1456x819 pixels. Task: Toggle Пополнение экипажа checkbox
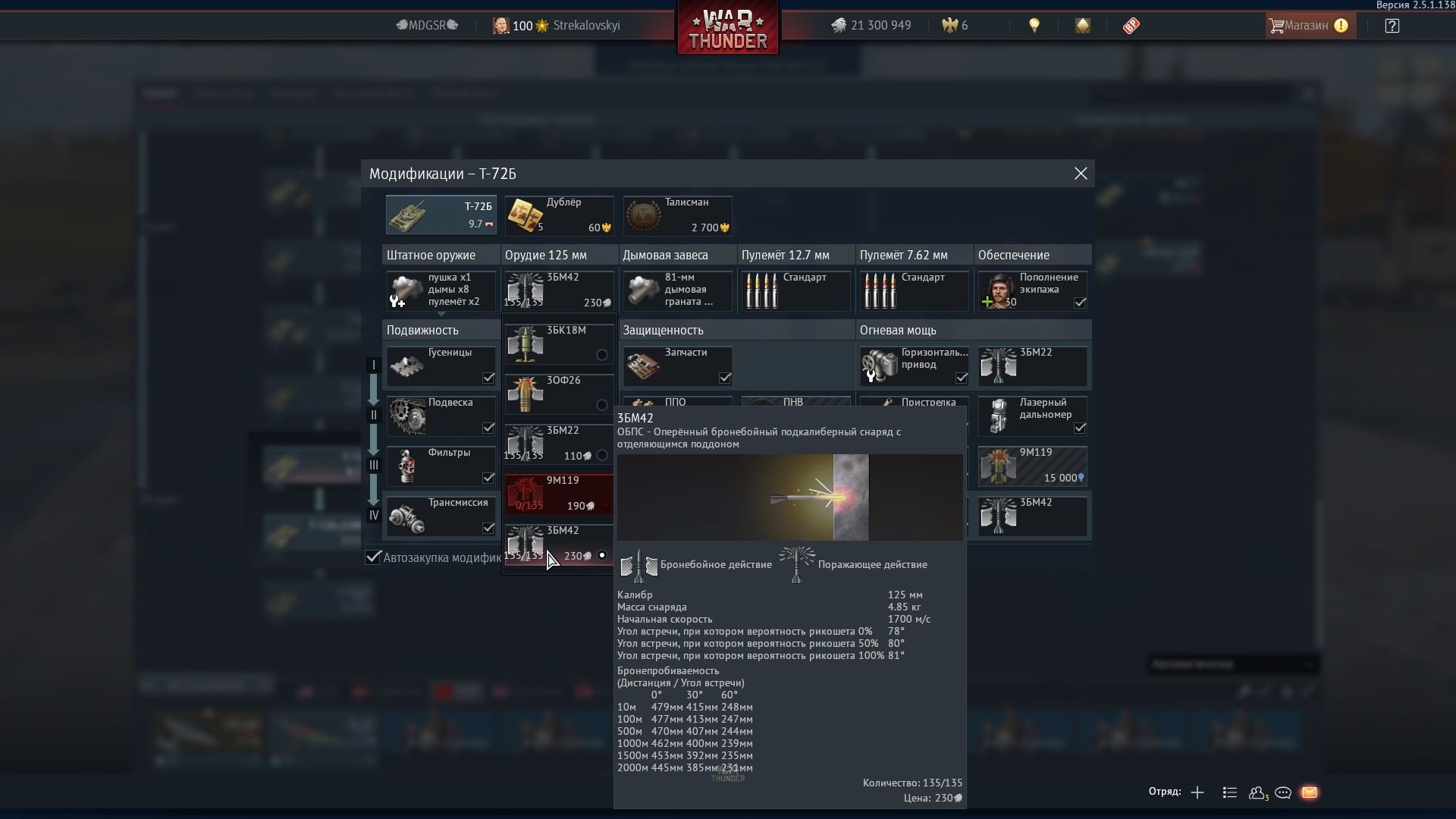tap(1080, 303)
